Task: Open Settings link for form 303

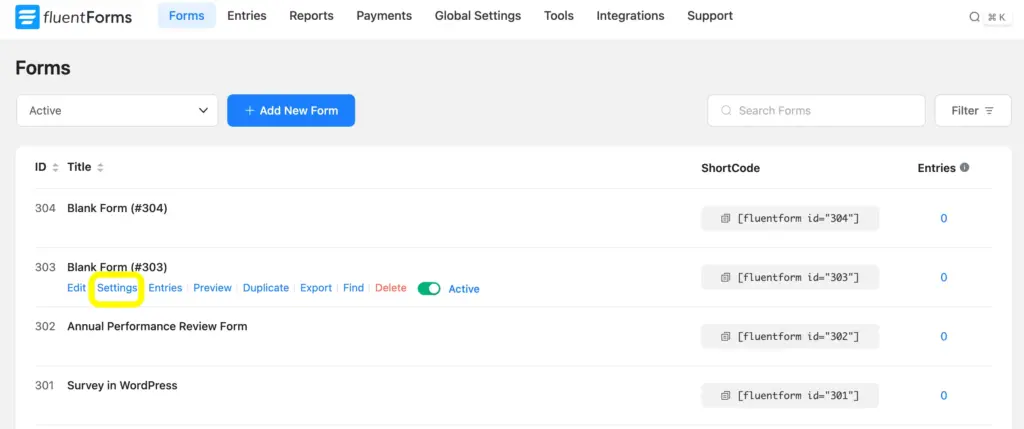Action: click(118, 288)
